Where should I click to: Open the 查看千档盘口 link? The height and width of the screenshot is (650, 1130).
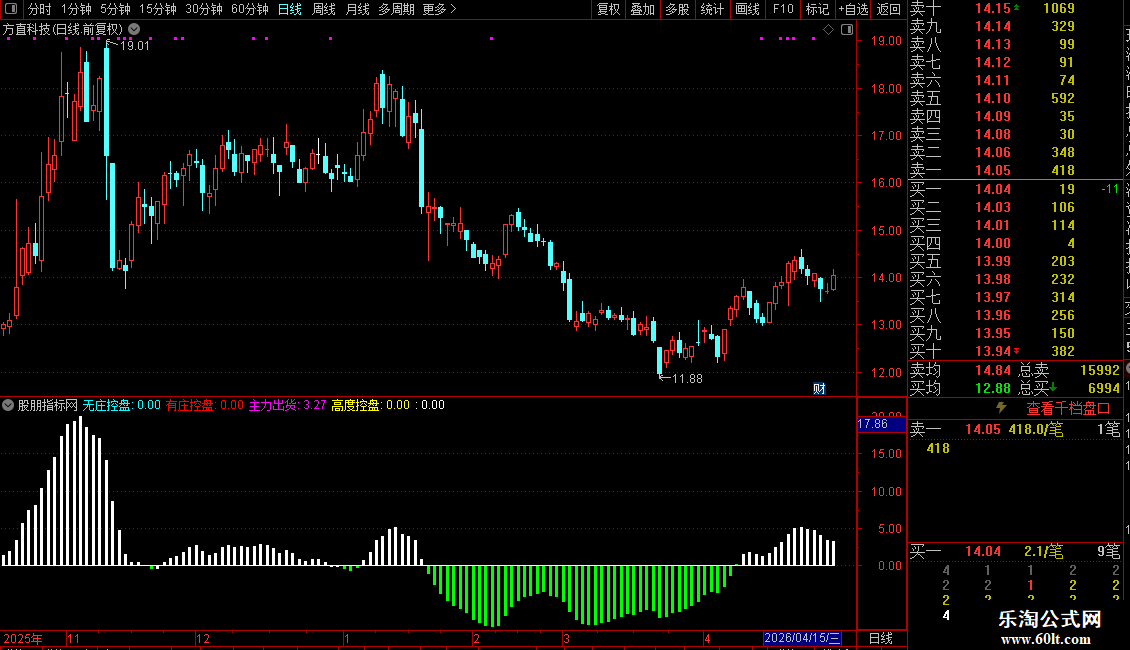(1068, 409)
